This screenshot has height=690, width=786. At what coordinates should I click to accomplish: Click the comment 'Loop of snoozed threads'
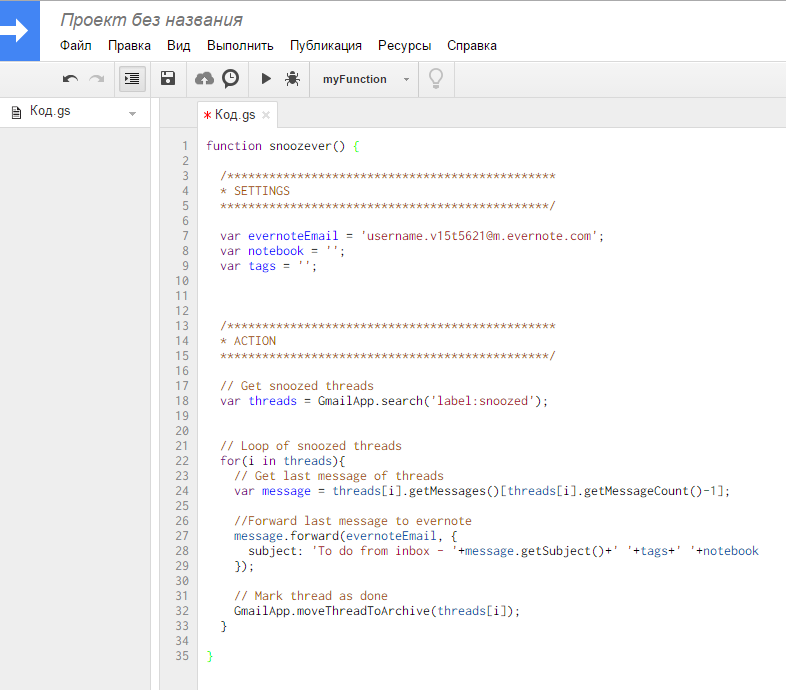(x=321, y=446)
